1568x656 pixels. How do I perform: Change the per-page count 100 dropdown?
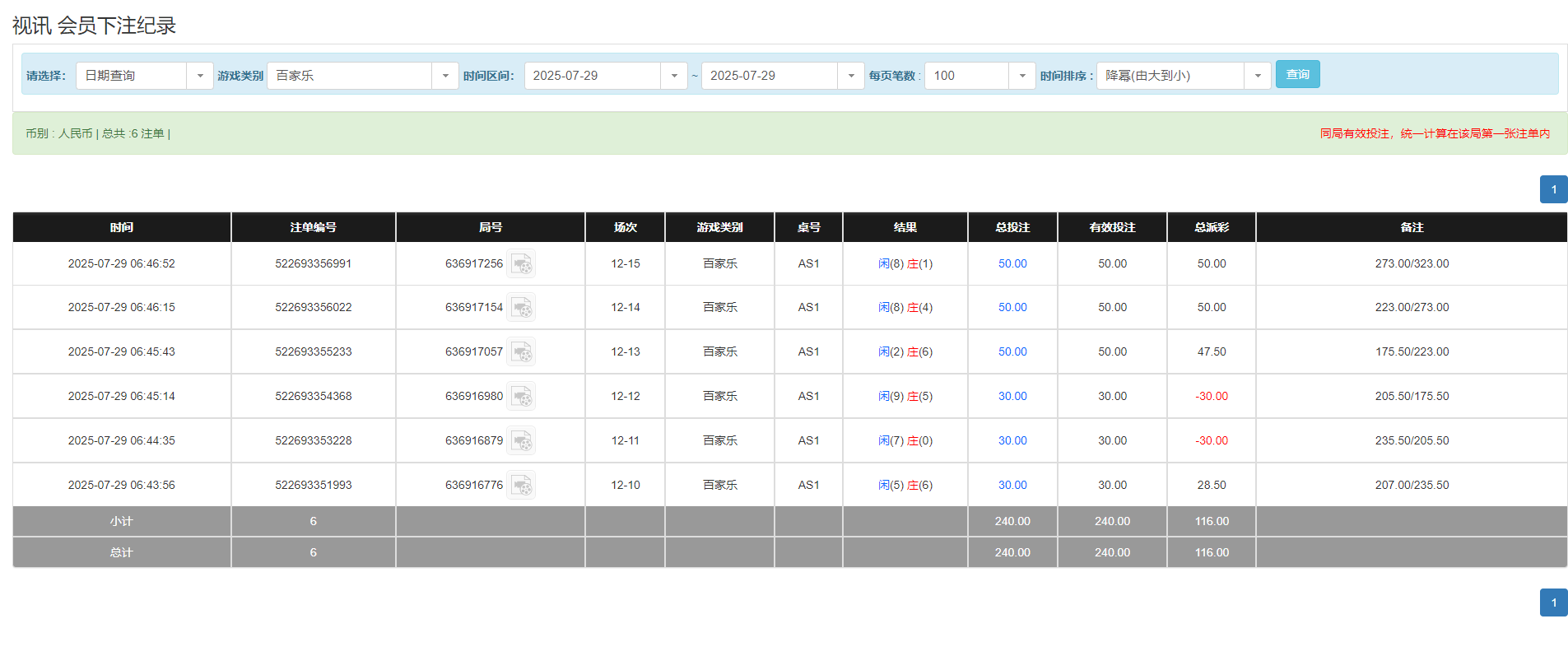click(1021, 76)
